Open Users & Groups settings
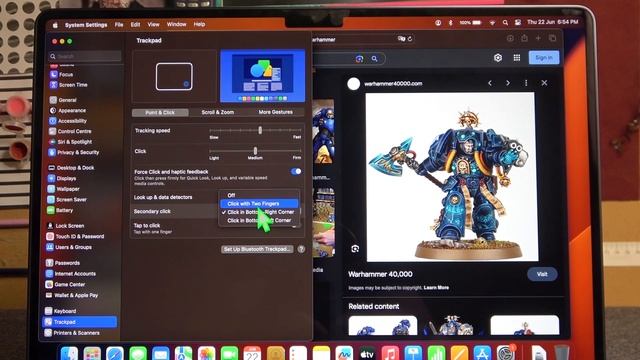Viewport: 640px width, 360px height. [x=69, y=247]
